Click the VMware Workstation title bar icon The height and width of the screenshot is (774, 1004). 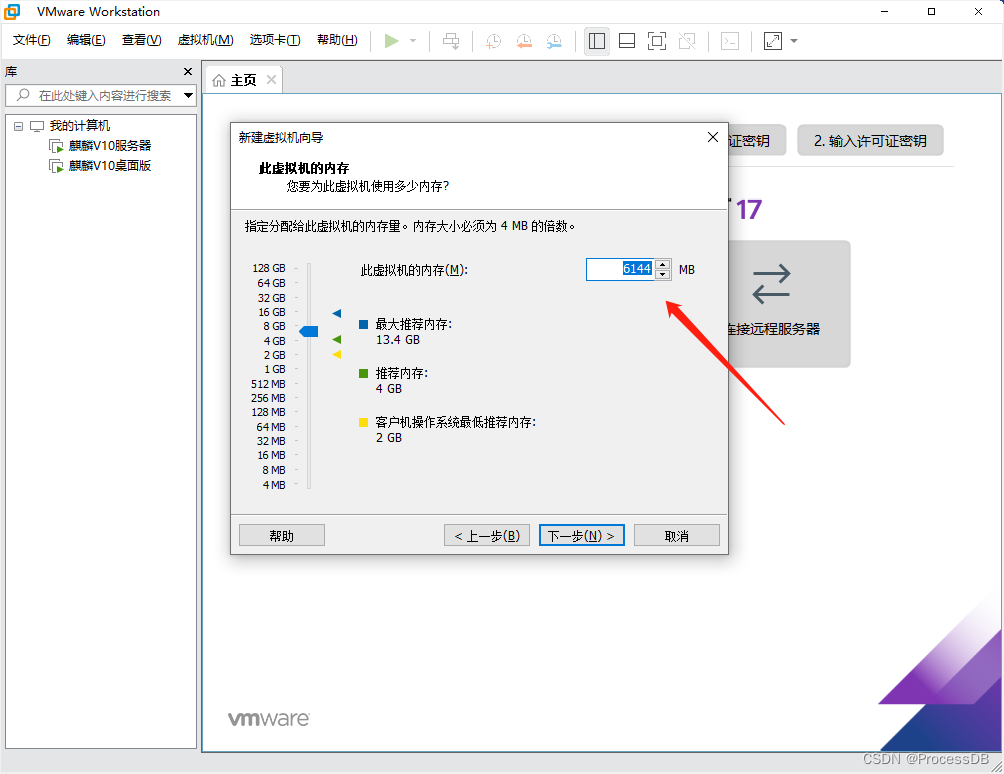(12, 12)
